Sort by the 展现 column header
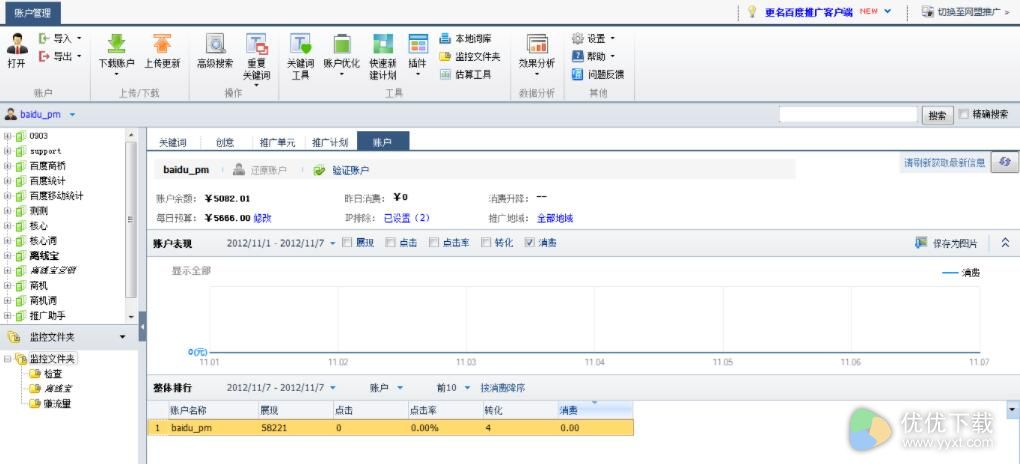This screenshot has width=1020, height=464. 295,411
